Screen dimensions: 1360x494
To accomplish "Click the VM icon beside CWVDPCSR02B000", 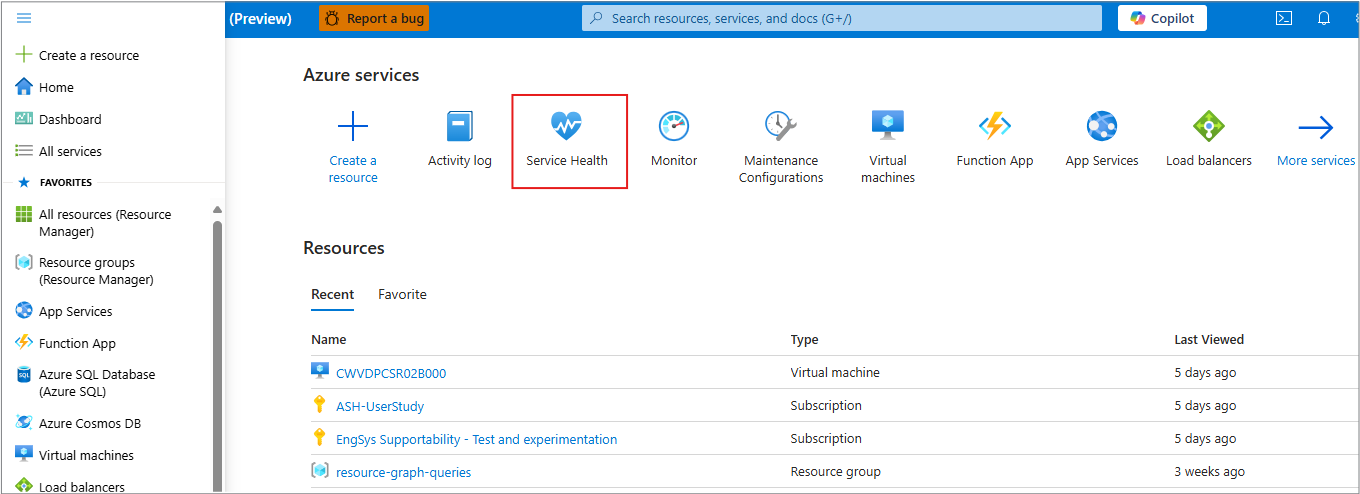I will 320,371.
